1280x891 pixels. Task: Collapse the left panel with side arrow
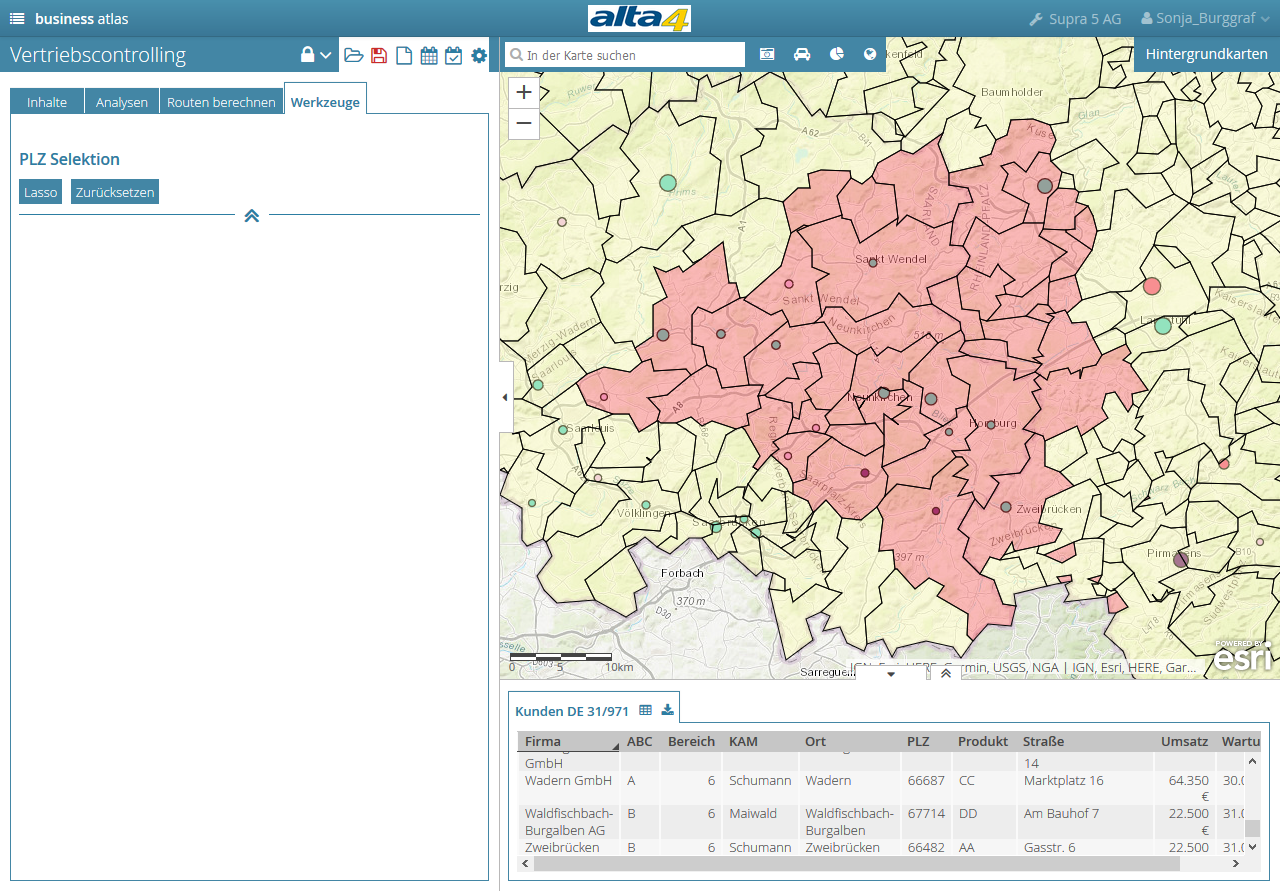click(505, 397)
